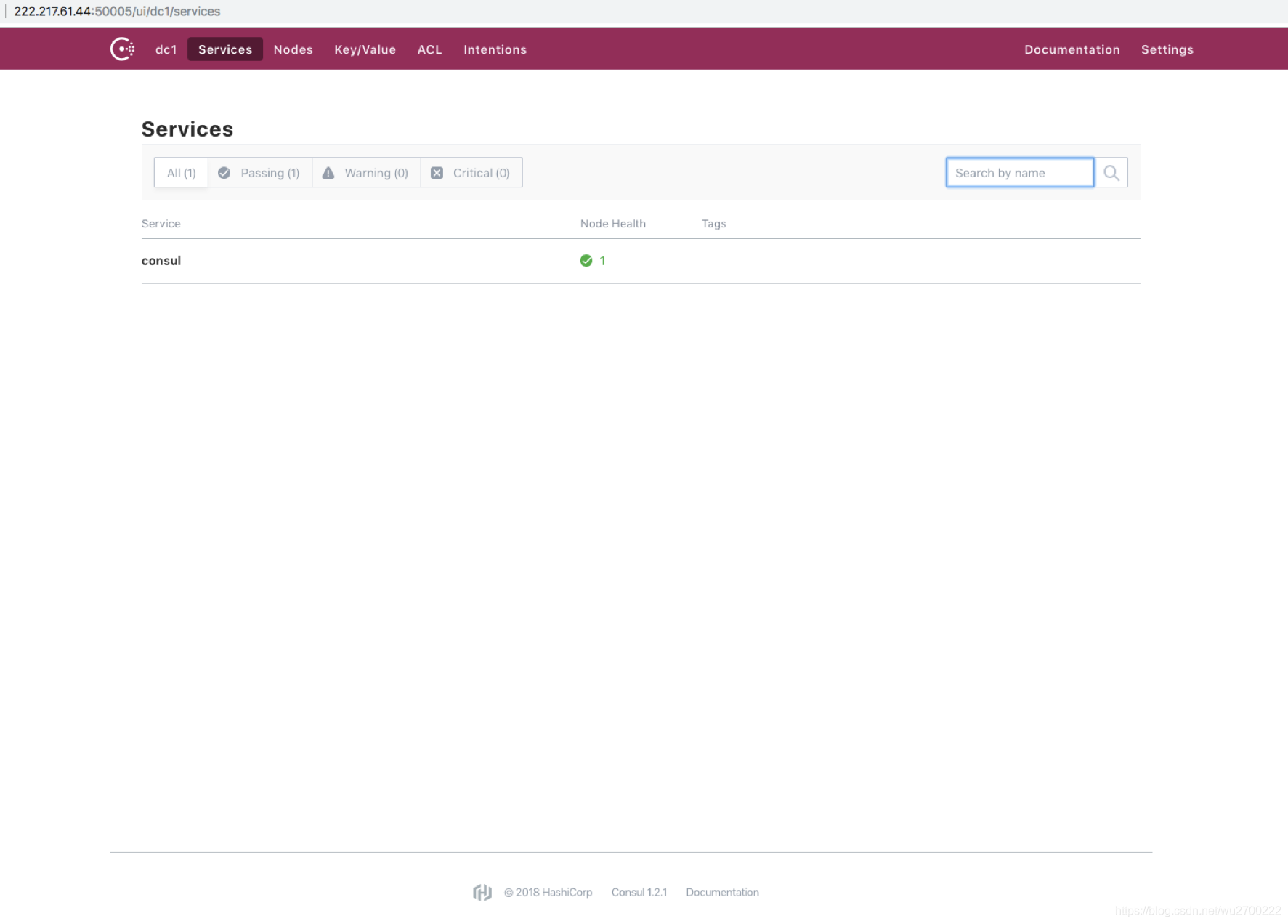Click the Warning filter's triangle icon
Screen dimensions: 1288x924
(x=328, y=172)
